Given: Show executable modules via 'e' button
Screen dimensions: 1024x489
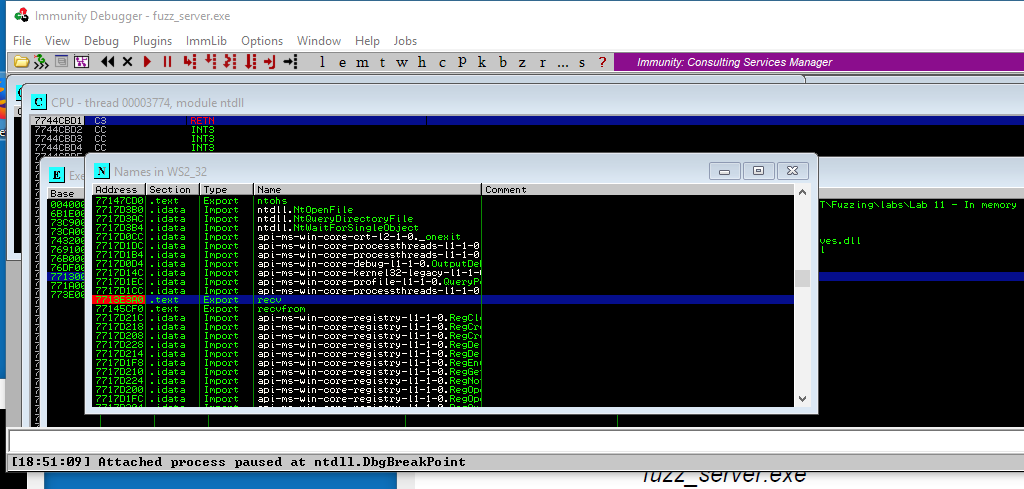Looking at the screenshot, I should tap(342, 63).
